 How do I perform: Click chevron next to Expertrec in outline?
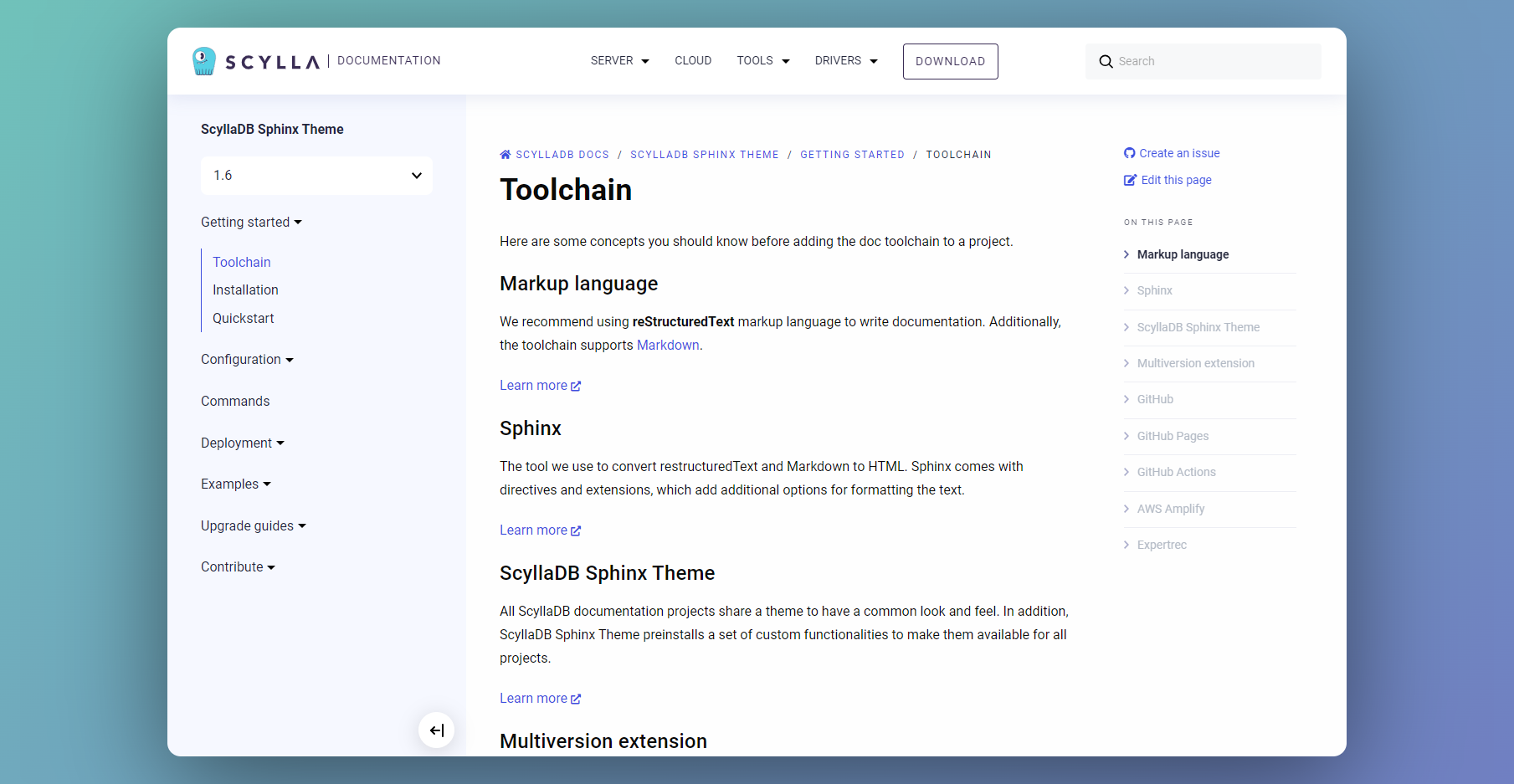tap(1127, 545)
